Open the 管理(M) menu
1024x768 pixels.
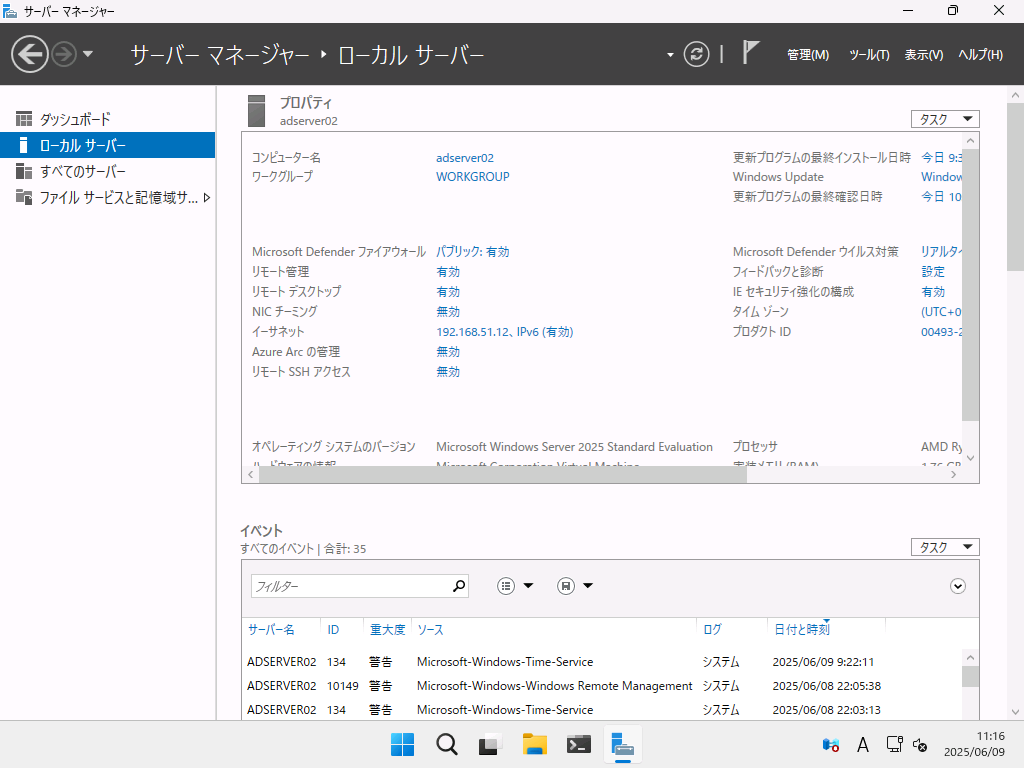pos(808,55)
